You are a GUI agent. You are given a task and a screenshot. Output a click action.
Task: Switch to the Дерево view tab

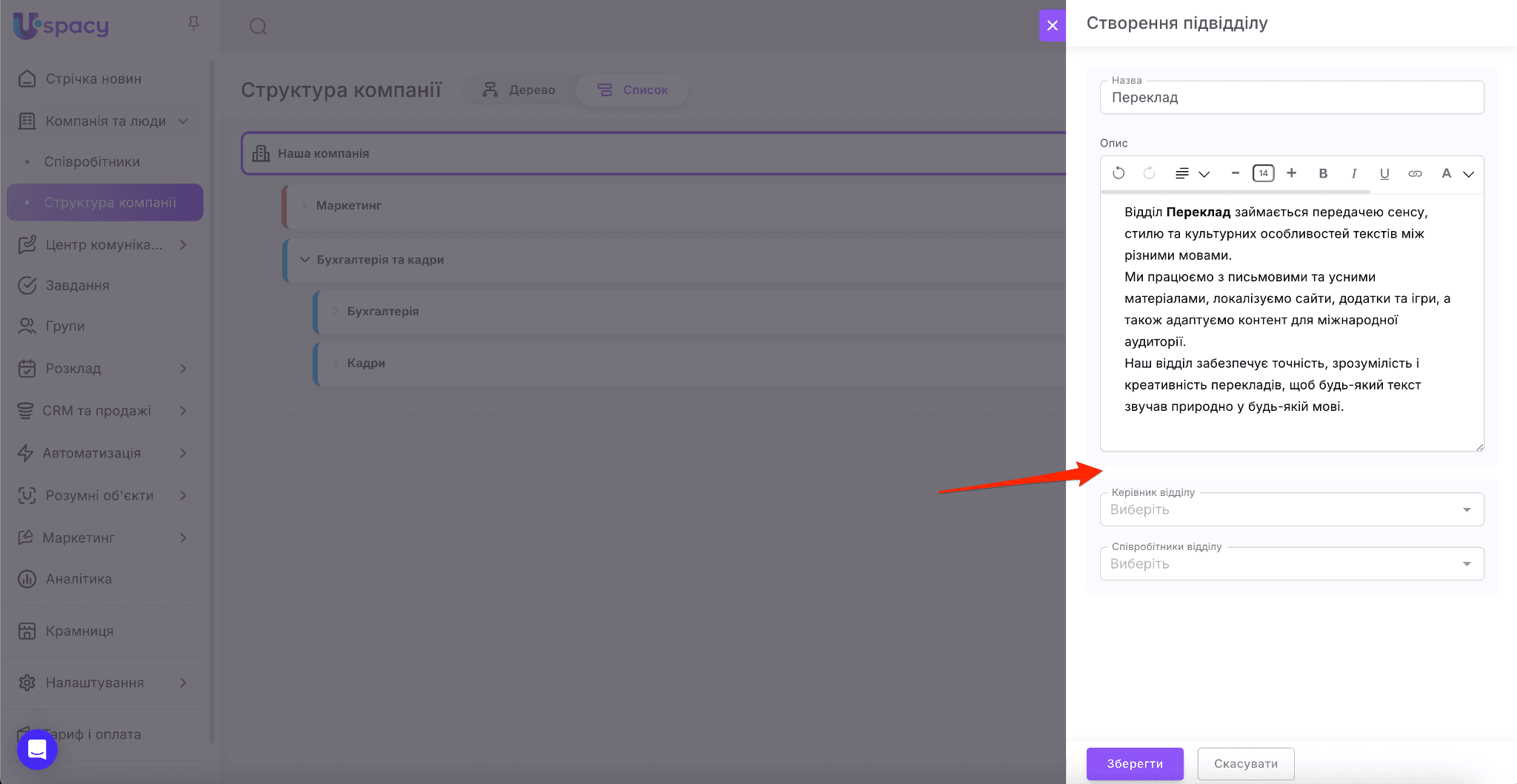pos(519,90)
